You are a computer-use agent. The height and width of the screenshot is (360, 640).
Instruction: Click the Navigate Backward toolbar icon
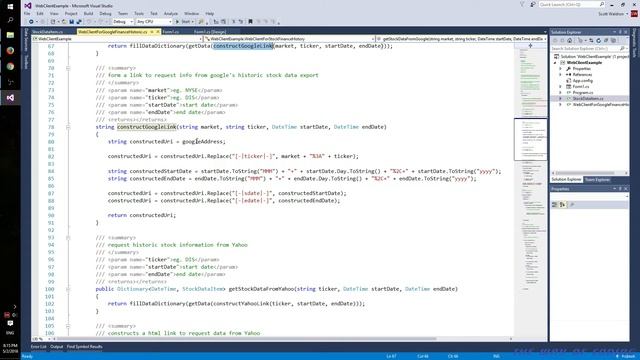[32, 22]
